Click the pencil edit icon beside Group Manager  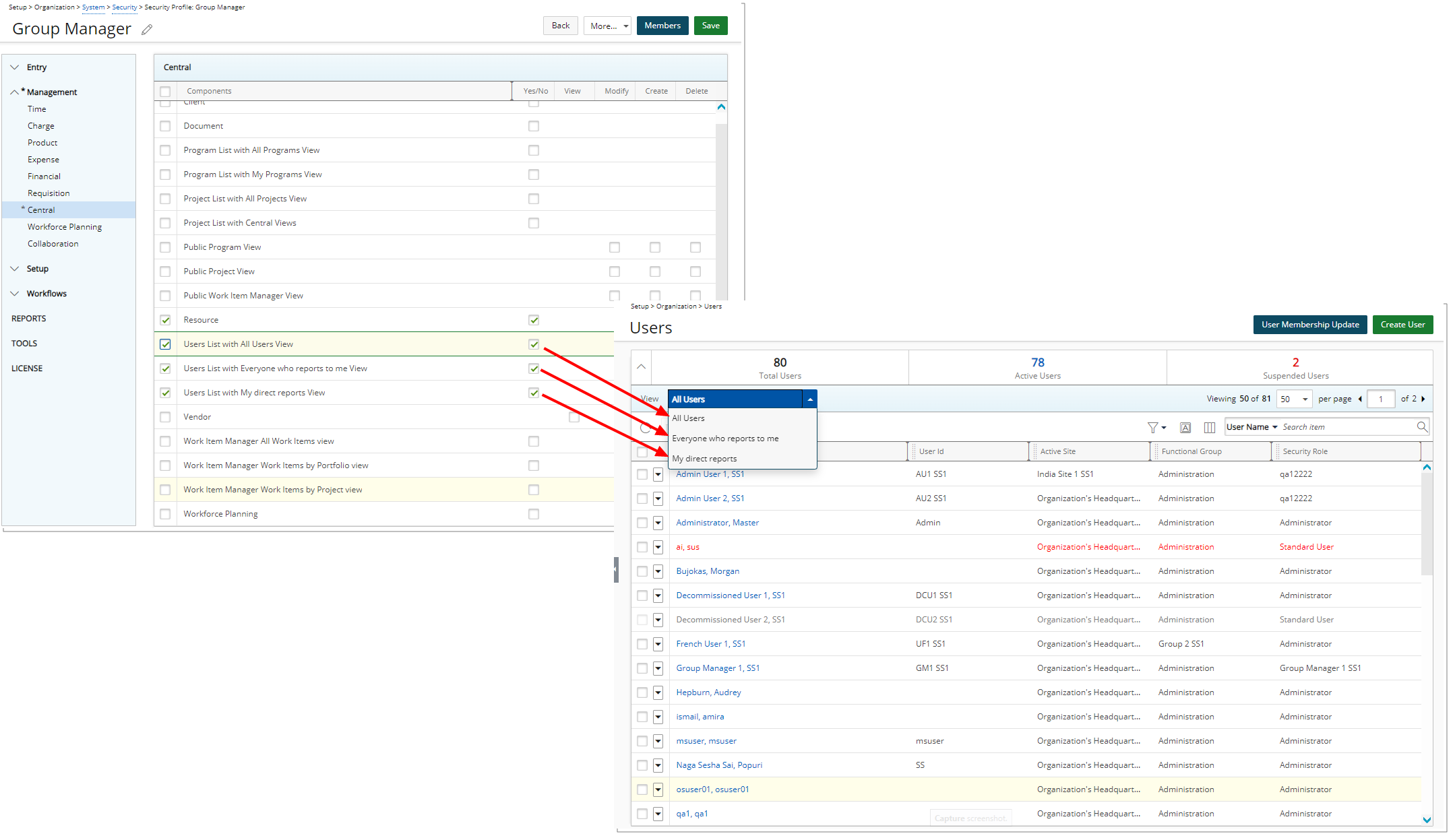coord(147,30)
